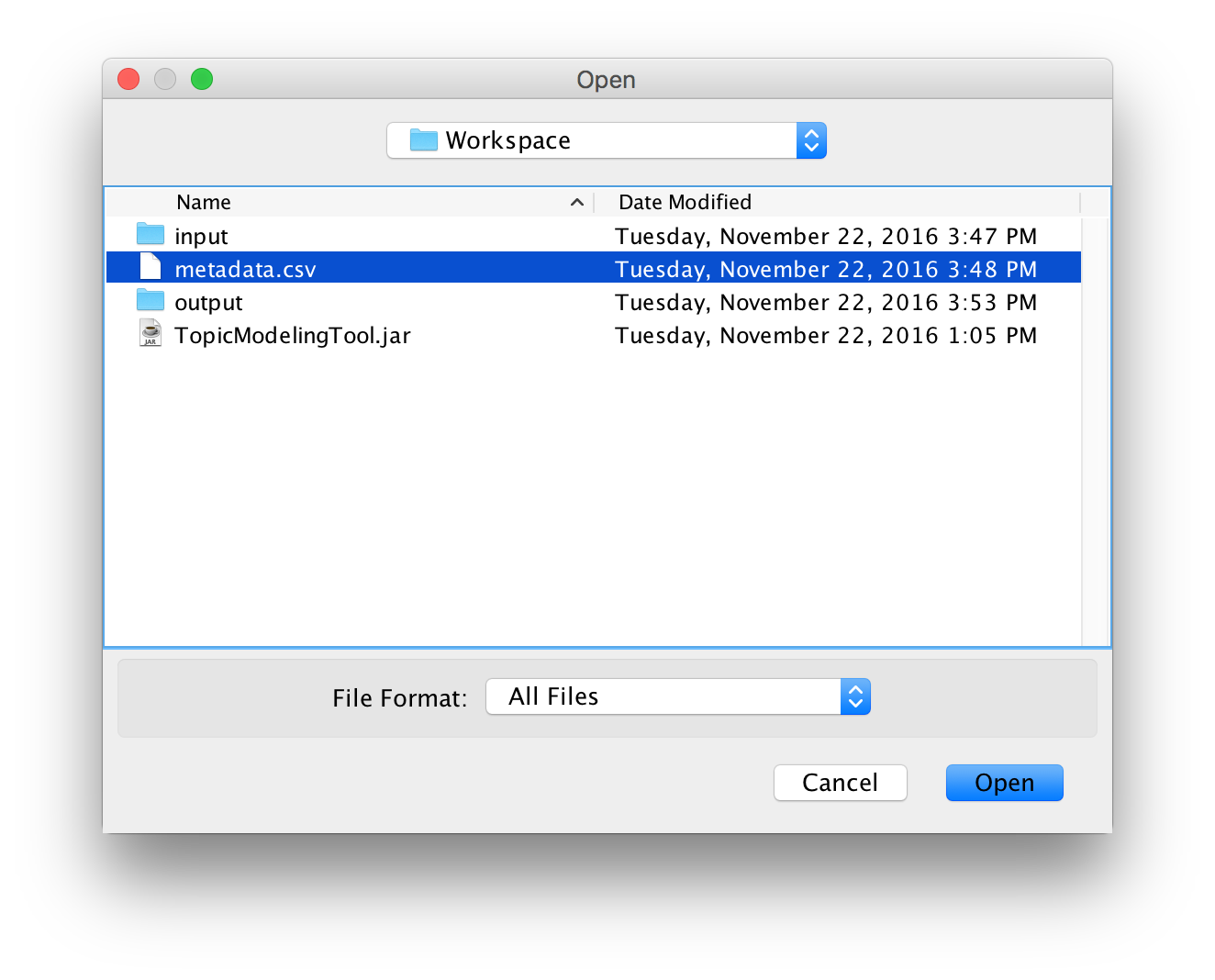This screenshot has height=980, width=1215.
Task: Select the input folder name
Action: [201, 237]
